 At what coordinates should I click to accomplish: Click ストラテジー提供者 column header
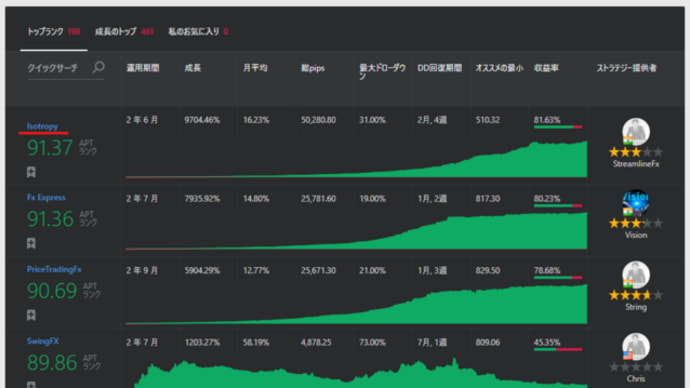pos(626,68)
